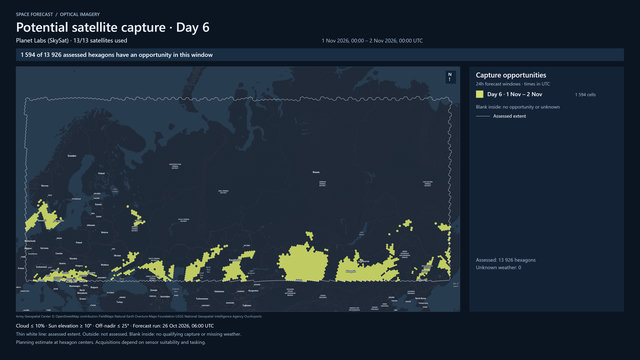Viewport: 640px width, 360px height.
Task: Click 'Thin white line: assessed extent' footnote
Action: pos(129,334)
